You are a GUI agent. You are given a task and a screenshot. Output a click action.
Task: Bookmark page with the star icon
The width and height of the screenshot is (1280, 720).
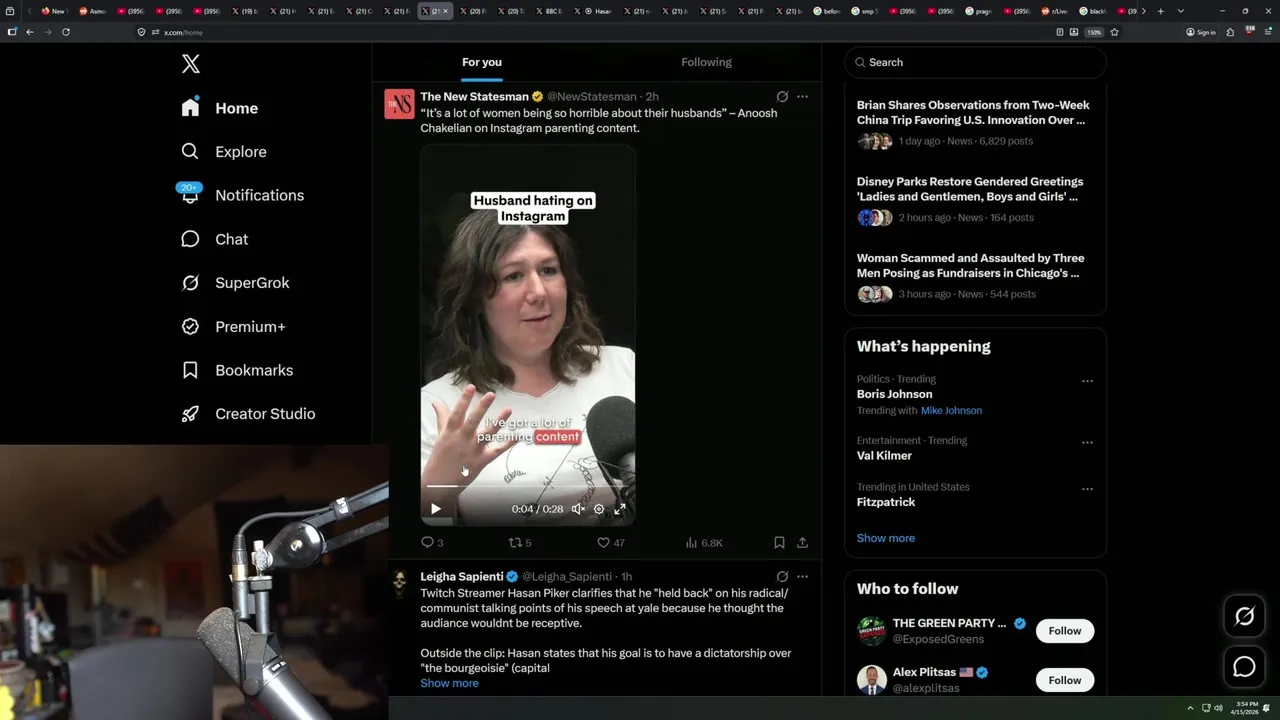[x=1114, y=32]
